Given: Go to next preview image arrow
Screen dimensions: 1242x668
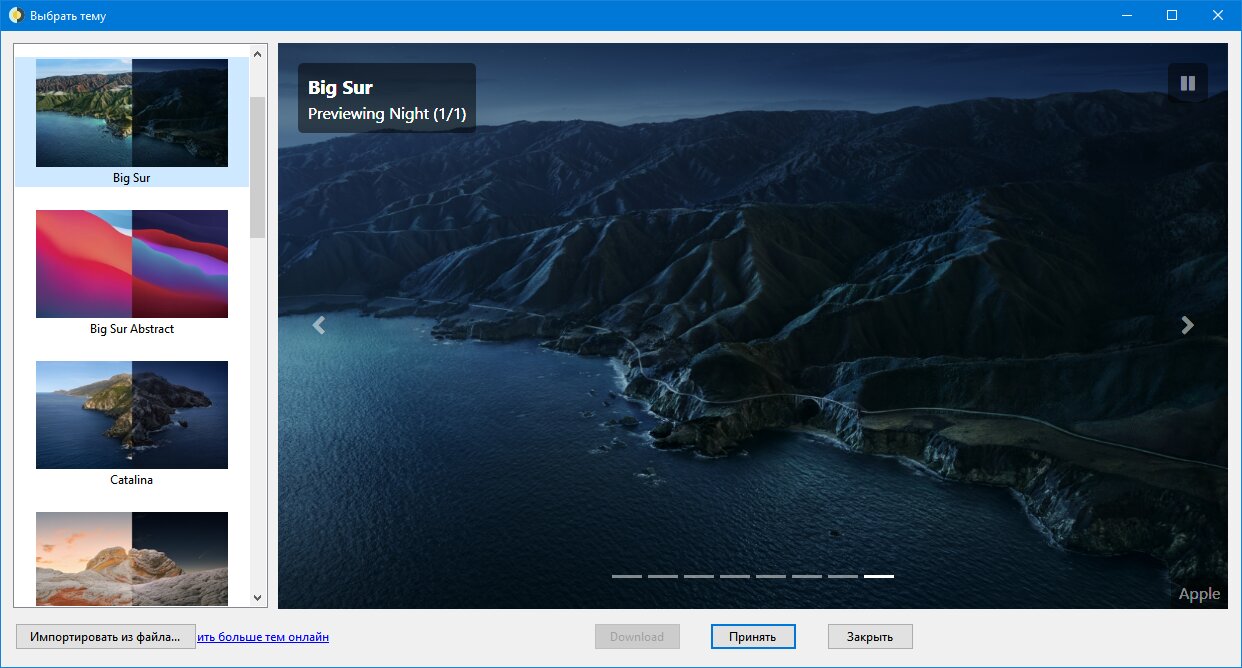Looking at the screenshot, I should [1187, 325].
